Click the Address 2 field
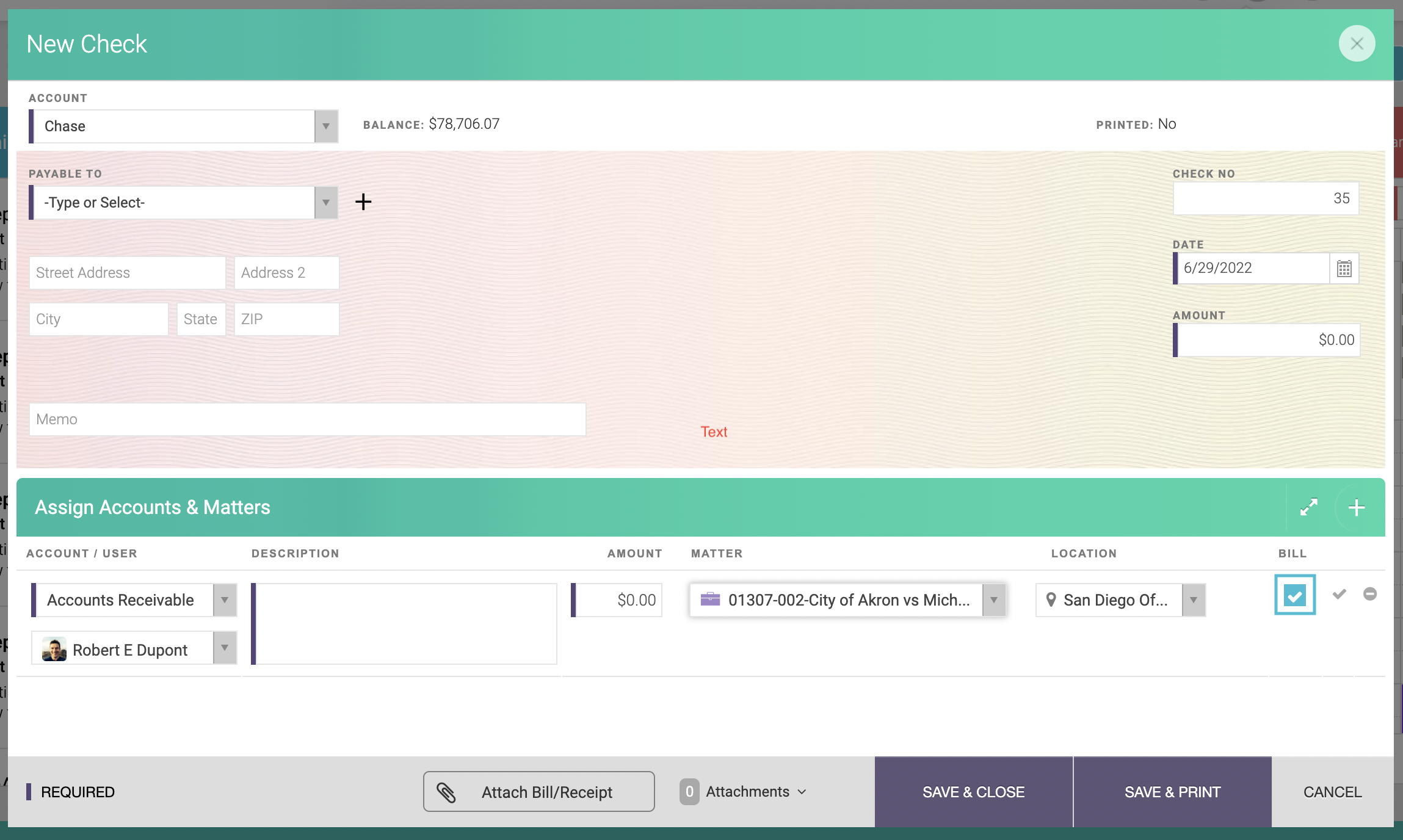Screen dimensions: 1403x840 pos(287,273)
